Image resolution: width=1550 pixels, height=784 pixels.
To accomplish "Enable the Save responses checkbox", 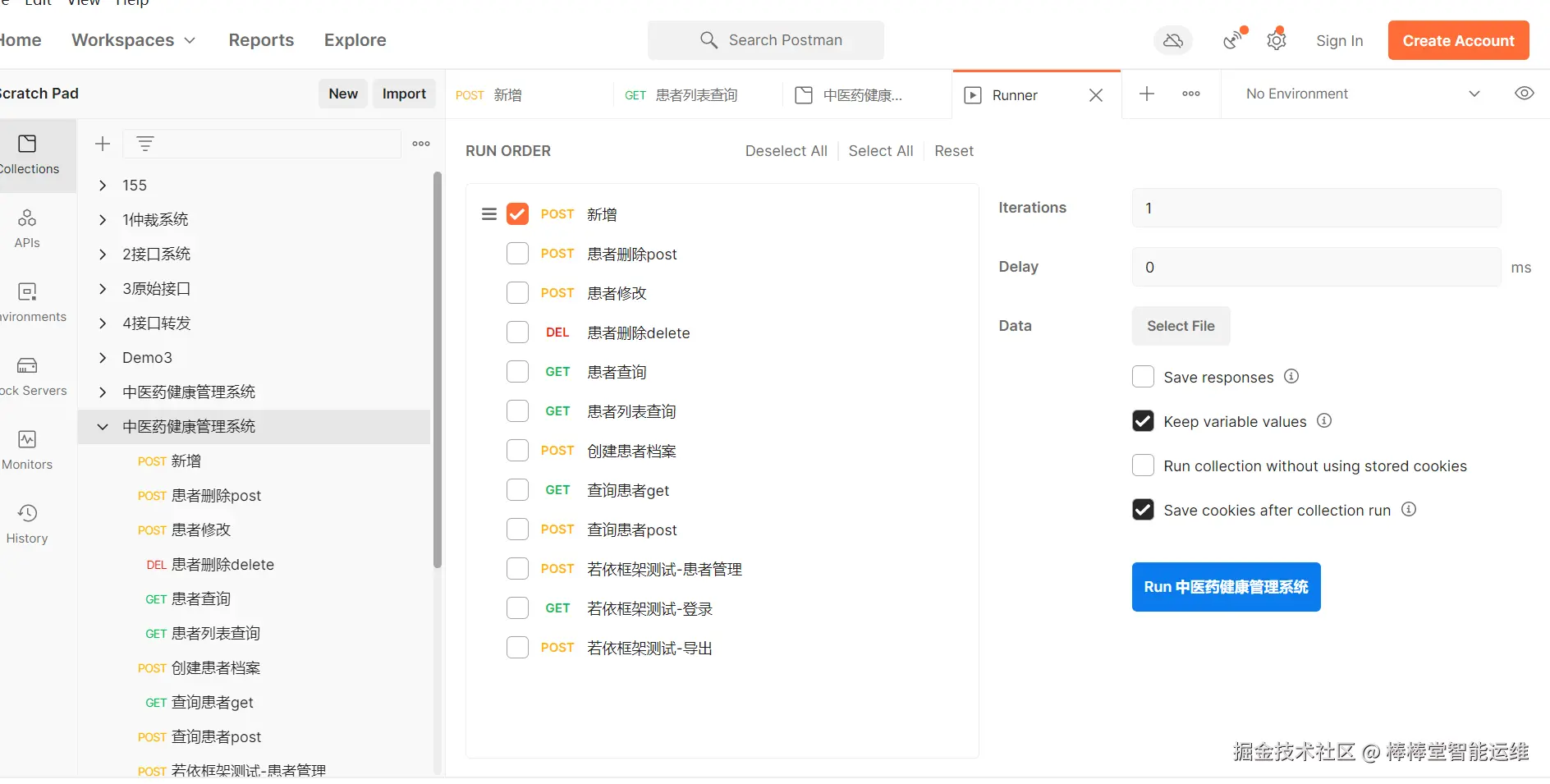I will [1143, 377].
